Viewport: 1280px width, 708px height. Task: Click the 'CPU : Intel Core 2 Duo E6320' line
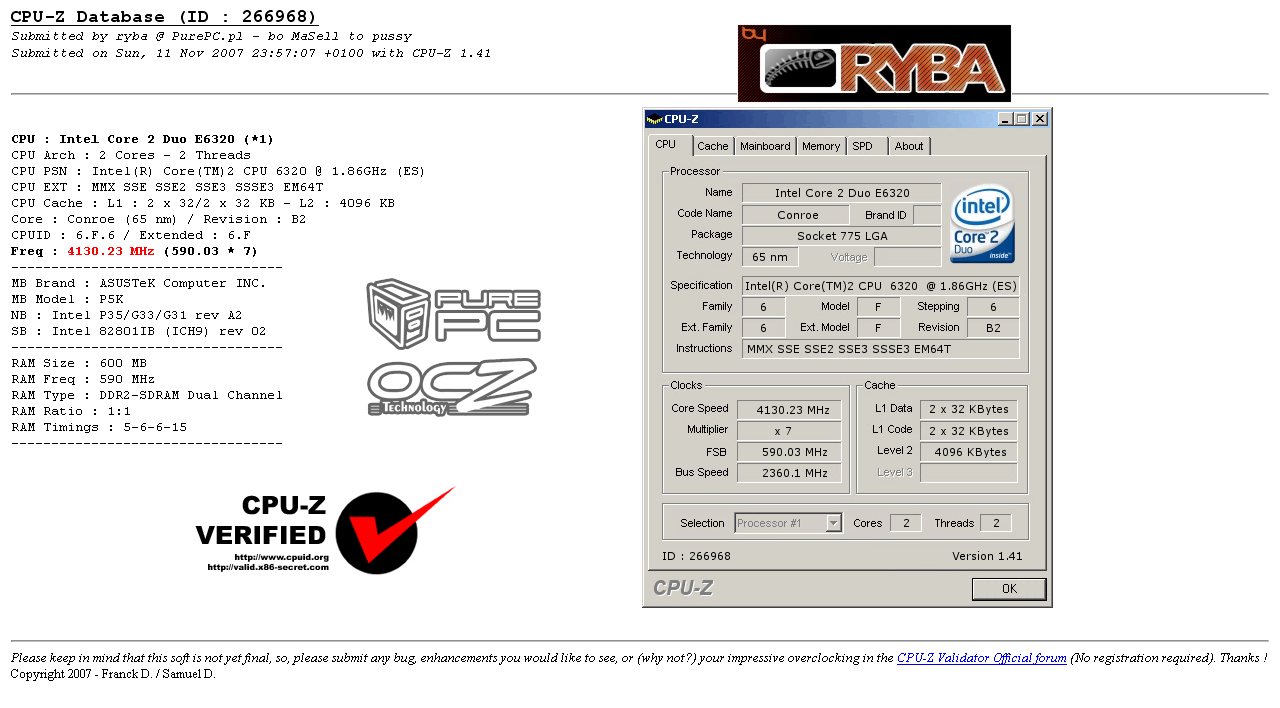143,139
